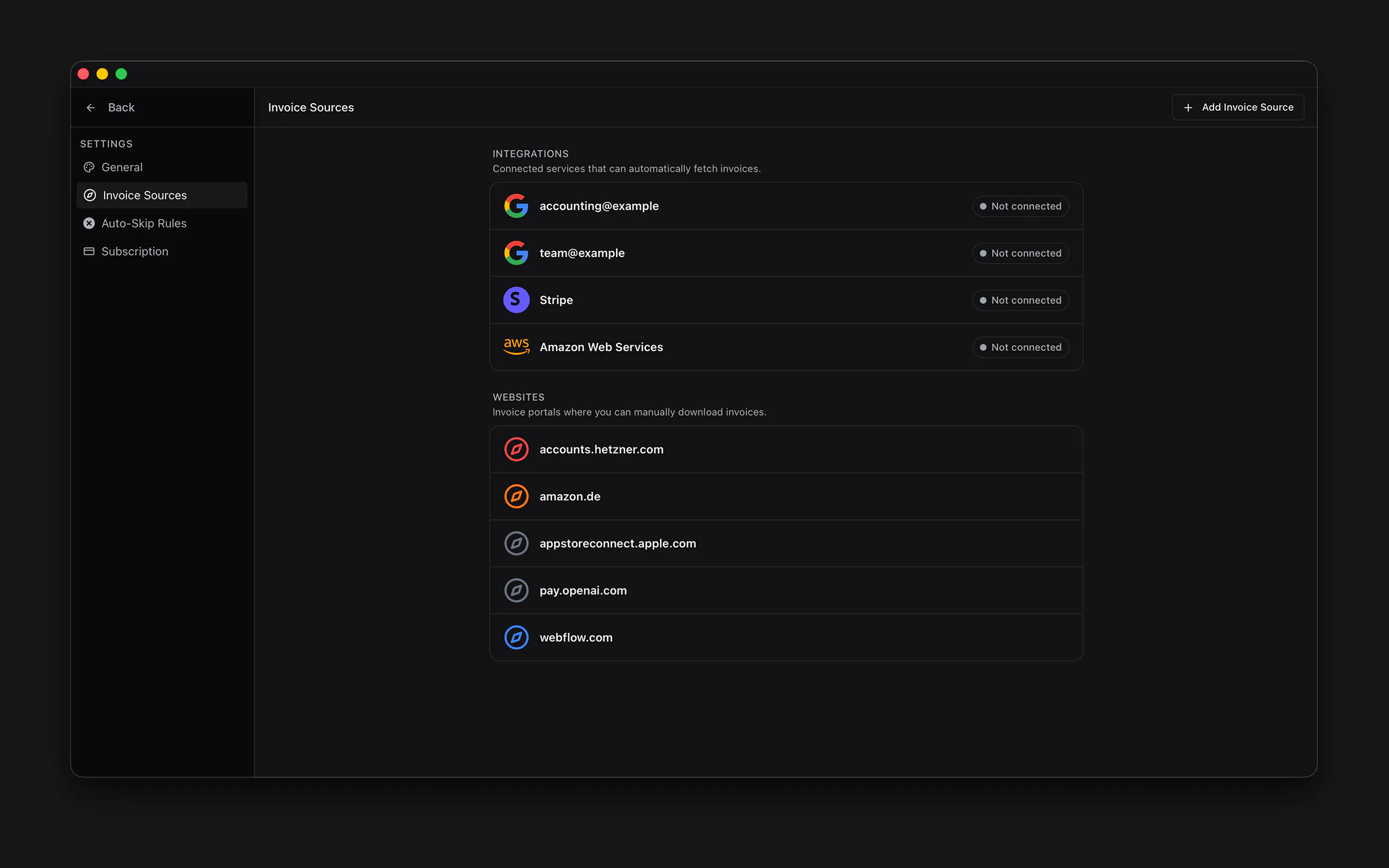Click Not connected badge for accounting@example

tap(1020, 206)
